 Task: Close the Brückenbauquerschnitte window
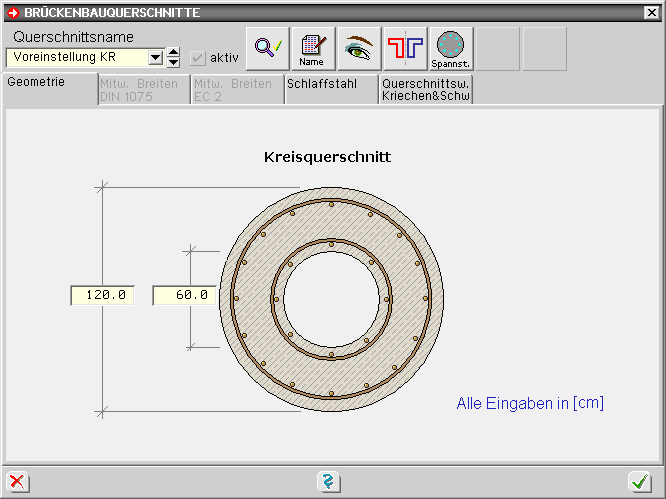click(652, 12)
